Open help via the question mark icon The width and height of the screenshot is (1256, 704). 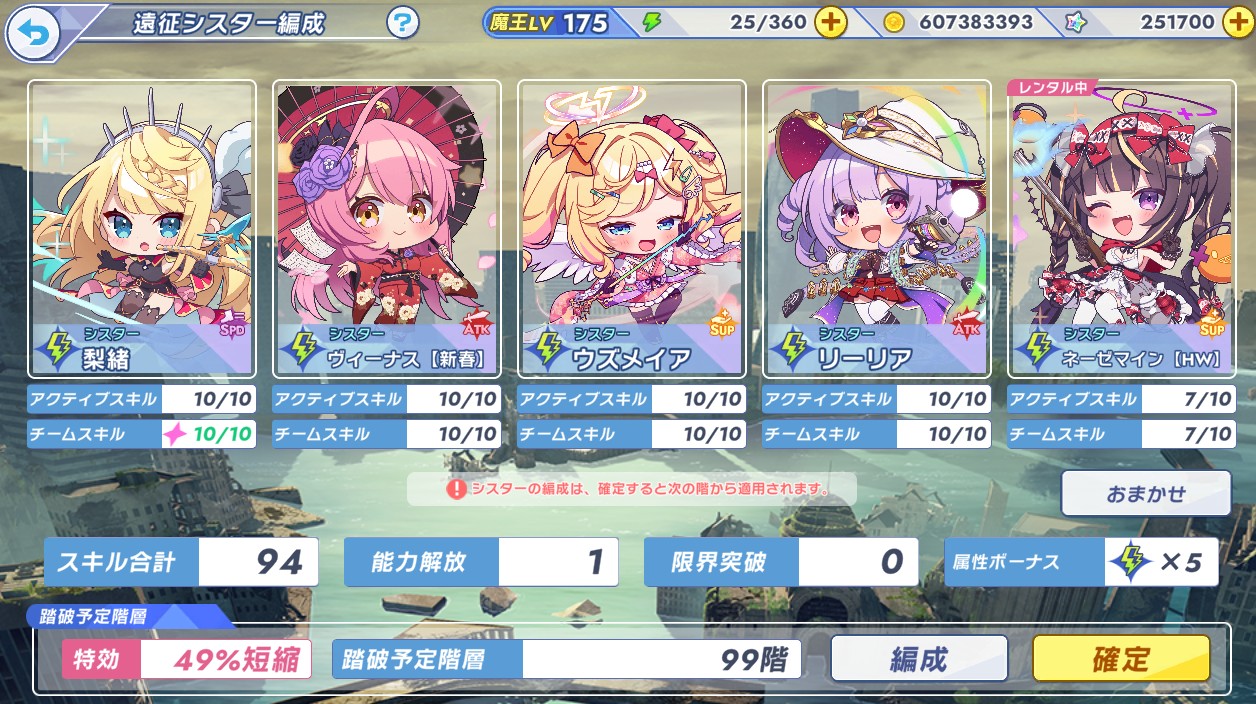[402, 22]
